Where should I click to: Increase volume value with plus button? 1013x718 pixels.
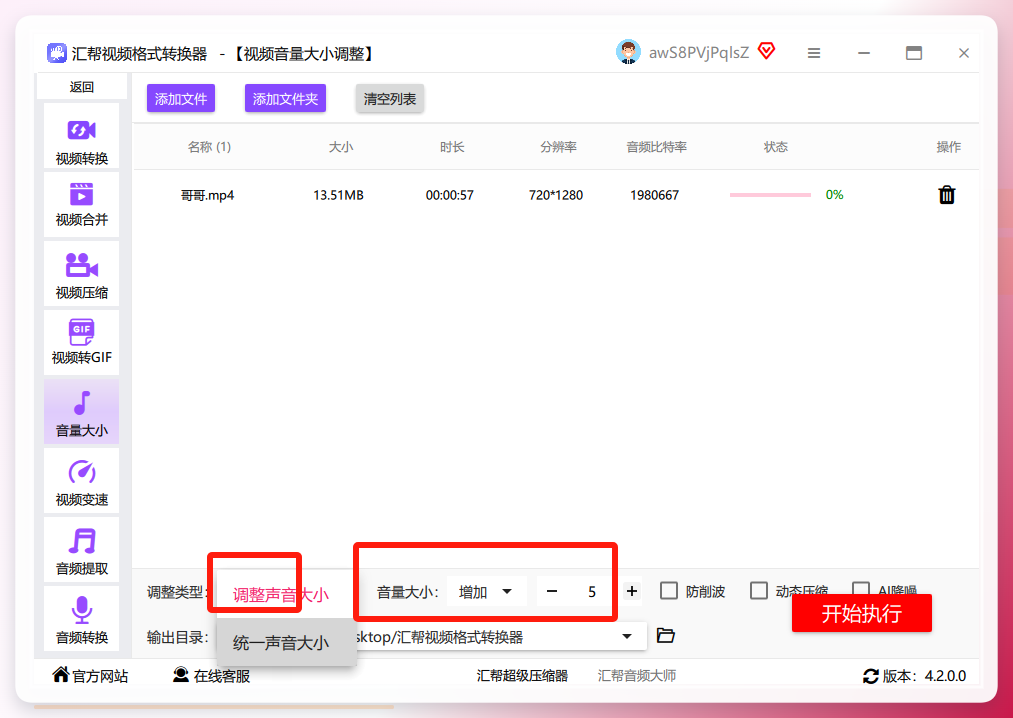pos(632,591)
